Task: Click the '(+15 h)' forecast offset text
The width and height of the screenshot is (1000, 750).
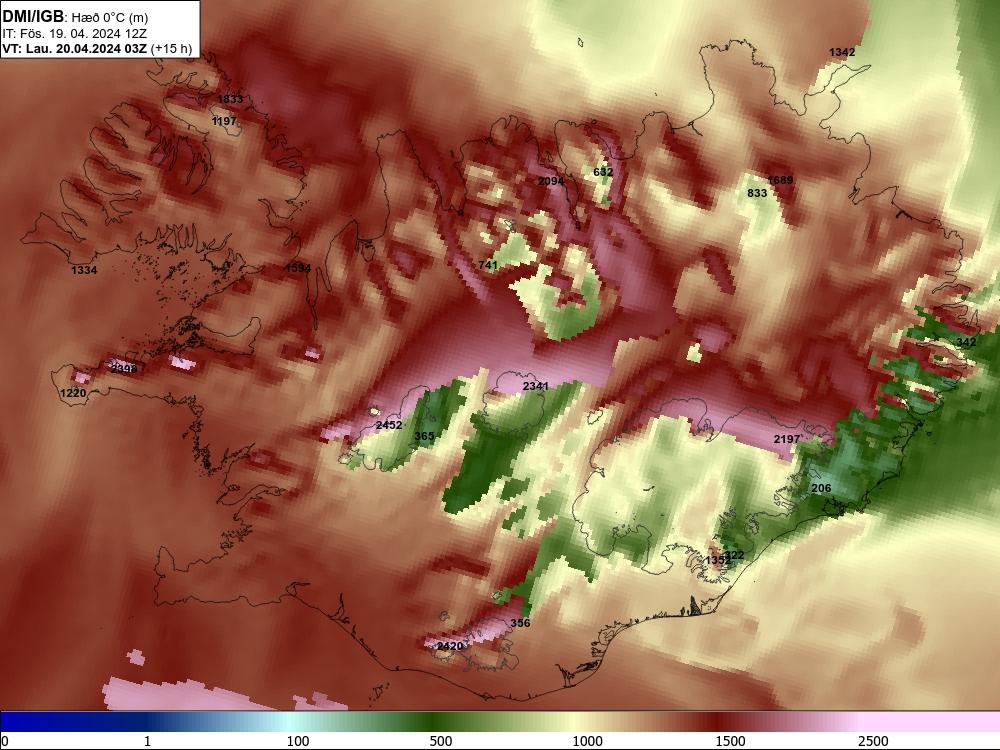Action: point(172,49)
